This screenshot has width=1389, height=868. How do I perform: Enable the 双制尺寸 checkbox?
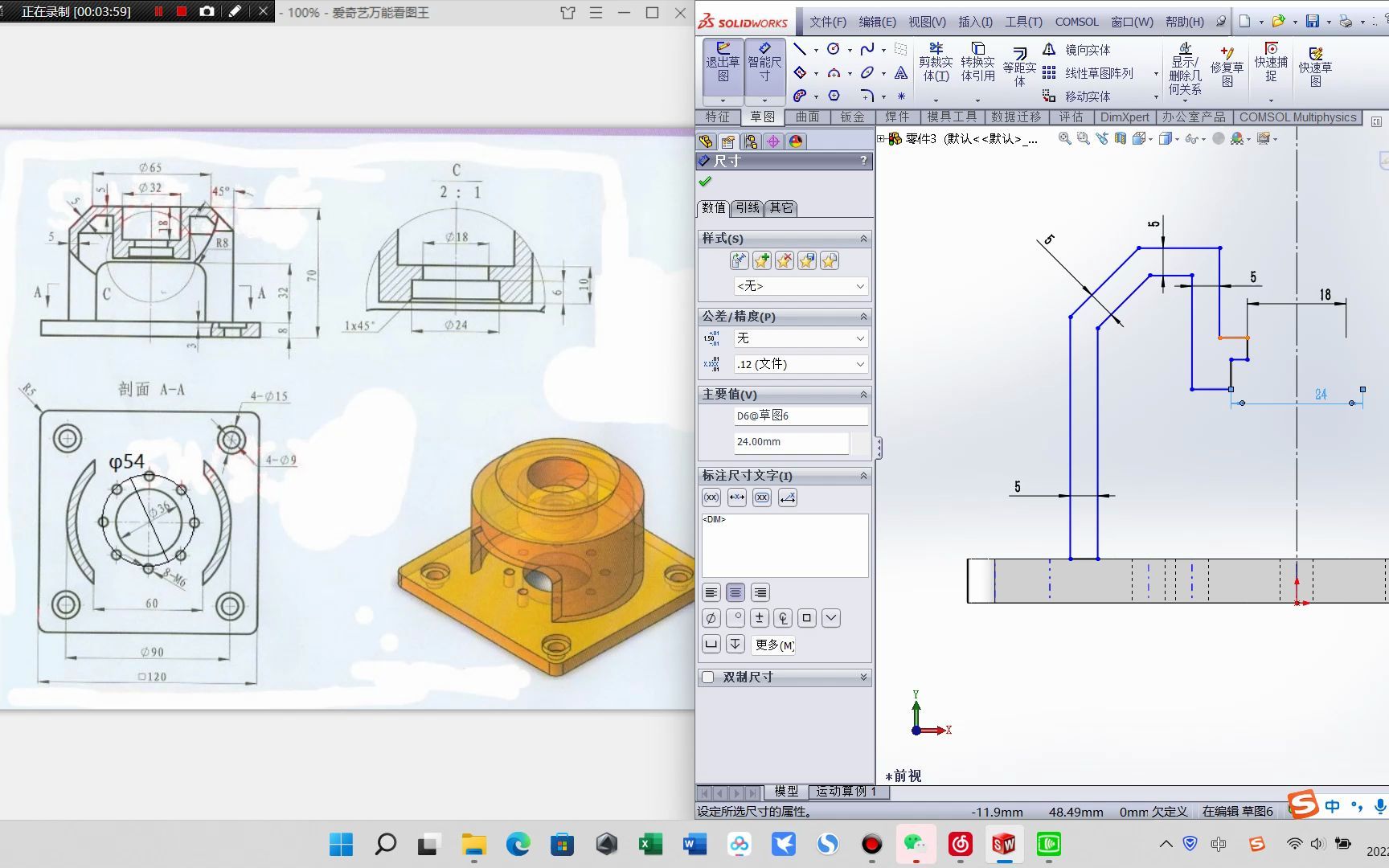[x=708, y=677]
